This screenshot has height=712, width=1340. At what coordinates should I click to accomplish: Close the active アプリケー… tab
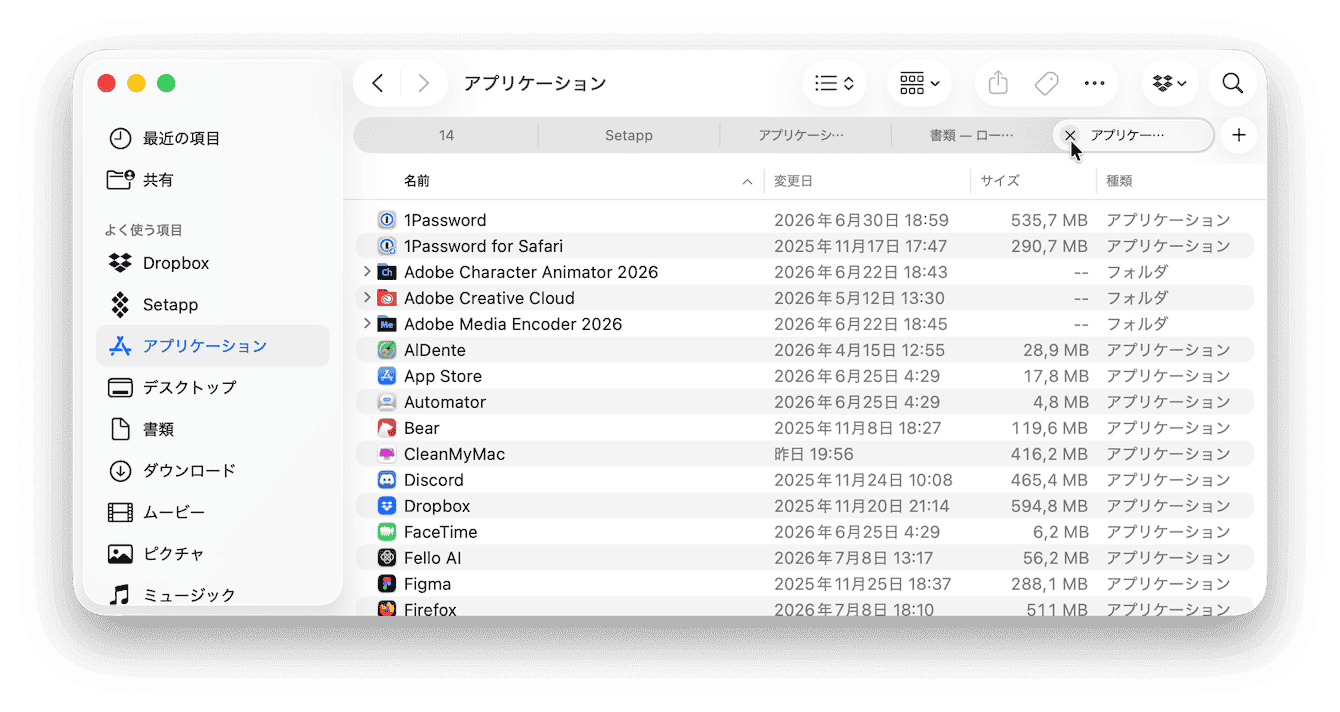tap(1070, 135)
